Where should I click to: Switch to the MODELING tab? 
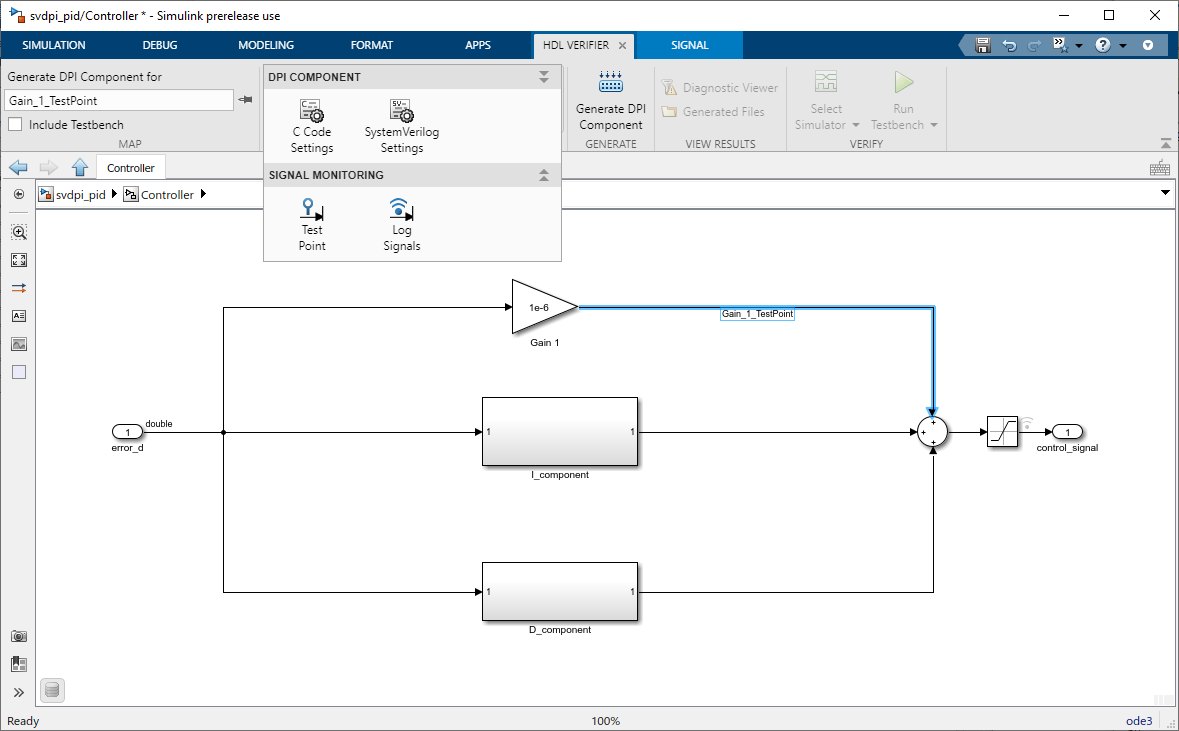pyautogui.click(x=265, y=45)
